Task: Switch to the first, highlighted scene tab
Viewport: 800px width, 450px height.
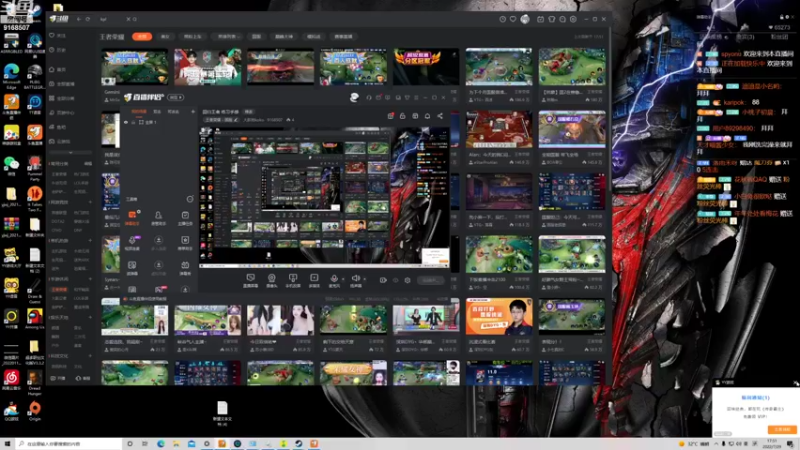Action: click(x=139, y=111)
